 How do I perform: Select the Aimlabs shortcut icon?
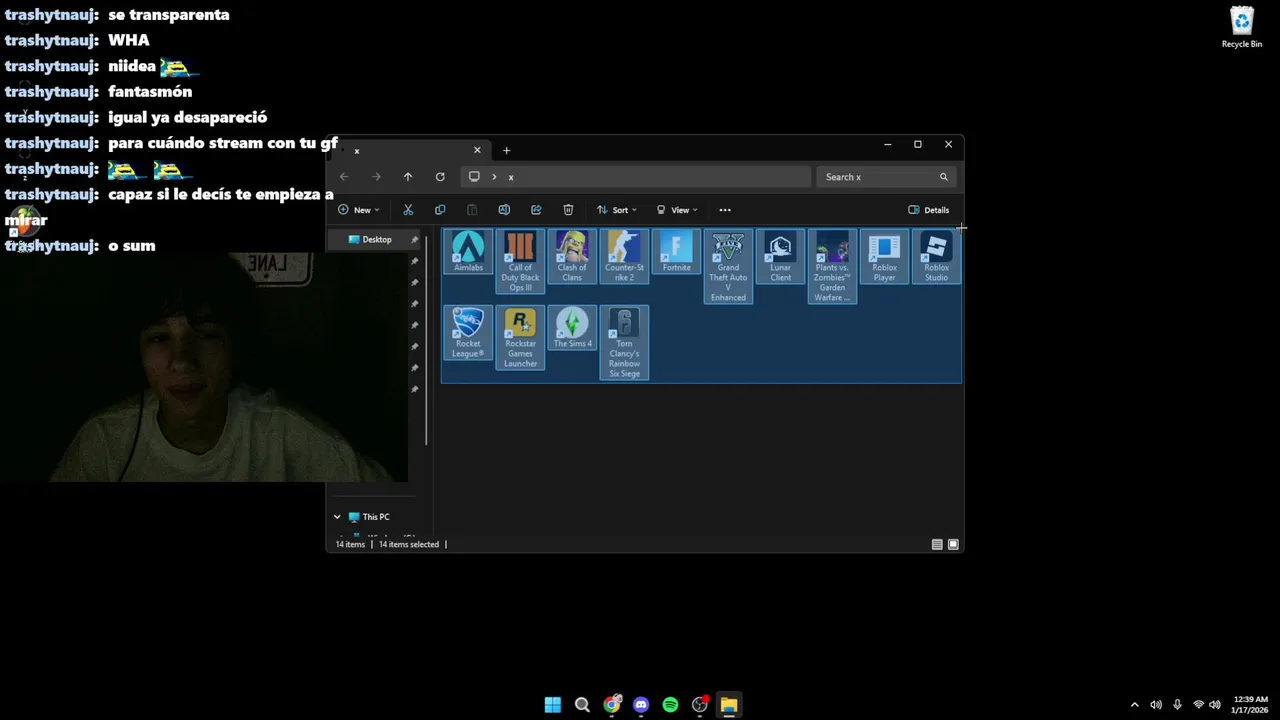point(468,252)
